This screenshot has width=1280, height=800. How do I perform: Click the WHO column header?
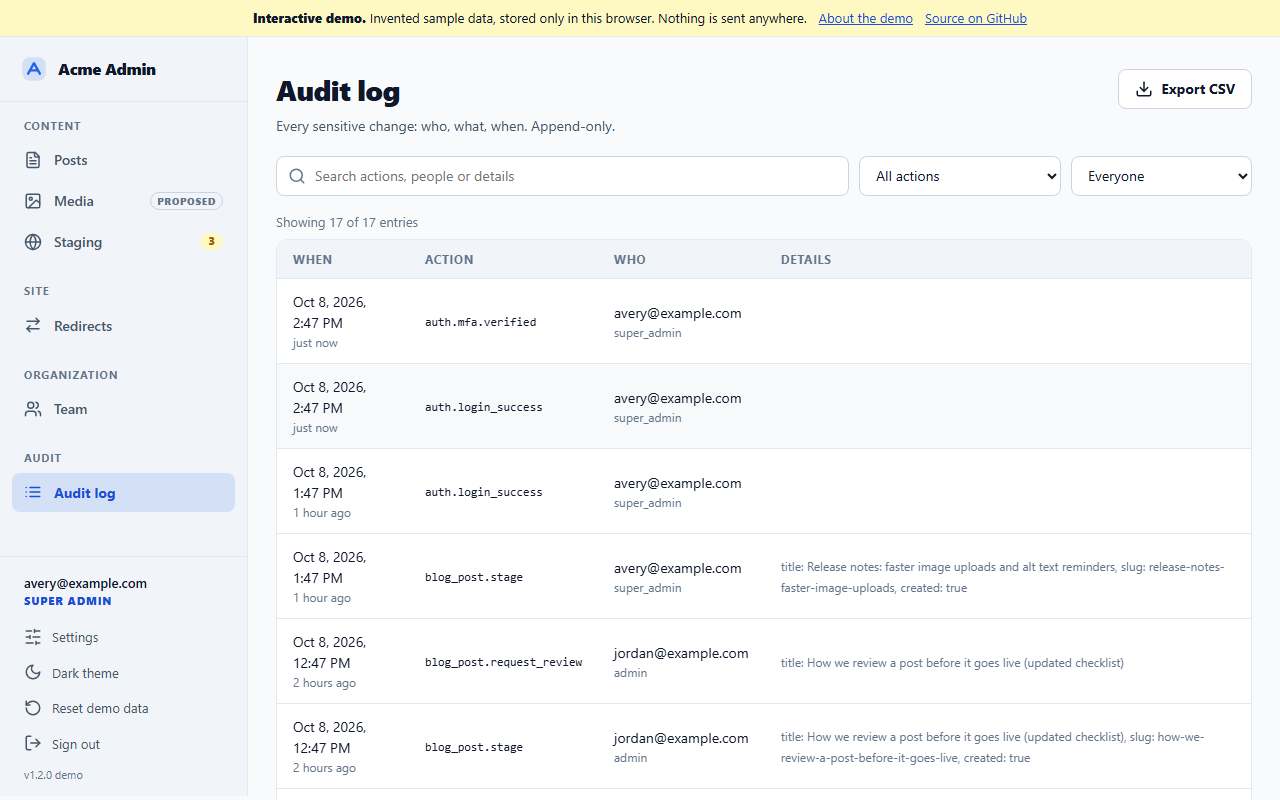coord(630,259)
